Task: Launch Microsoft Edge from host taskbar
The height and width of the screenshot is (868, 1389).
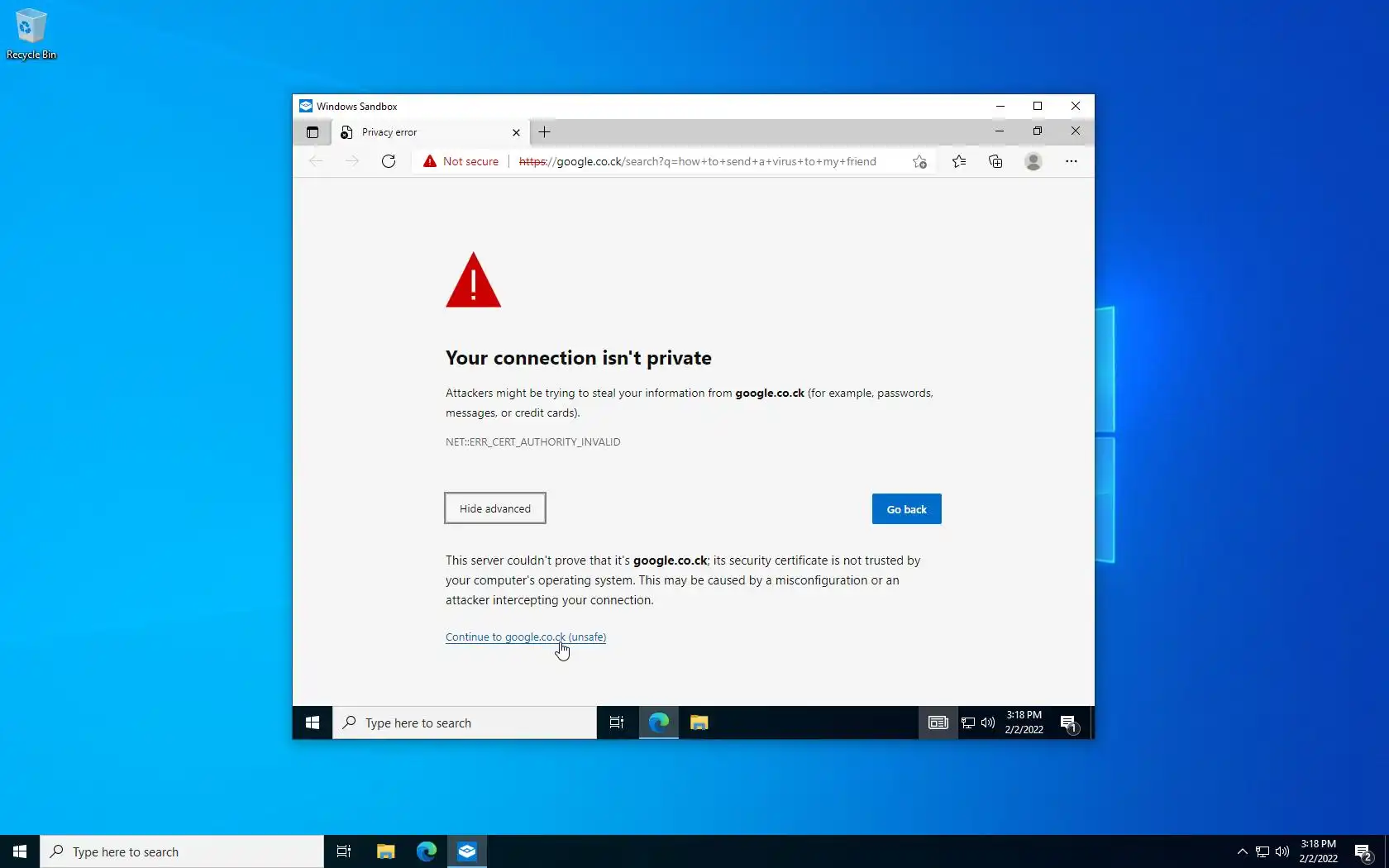Action: coord(427,851)
